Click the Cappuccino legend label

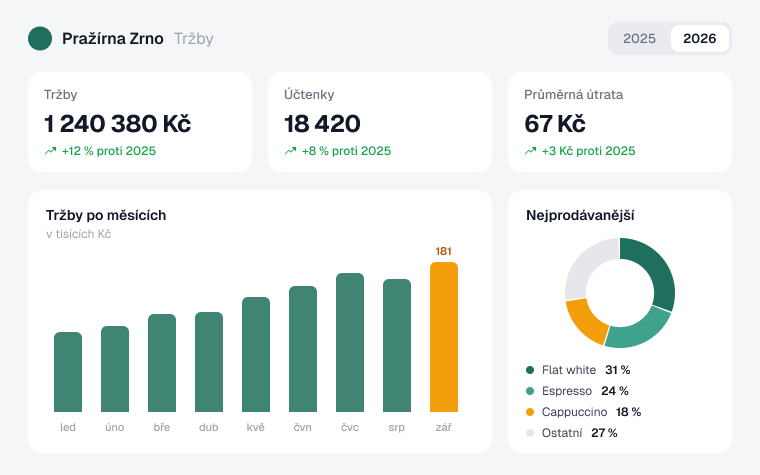pos(574,412)
